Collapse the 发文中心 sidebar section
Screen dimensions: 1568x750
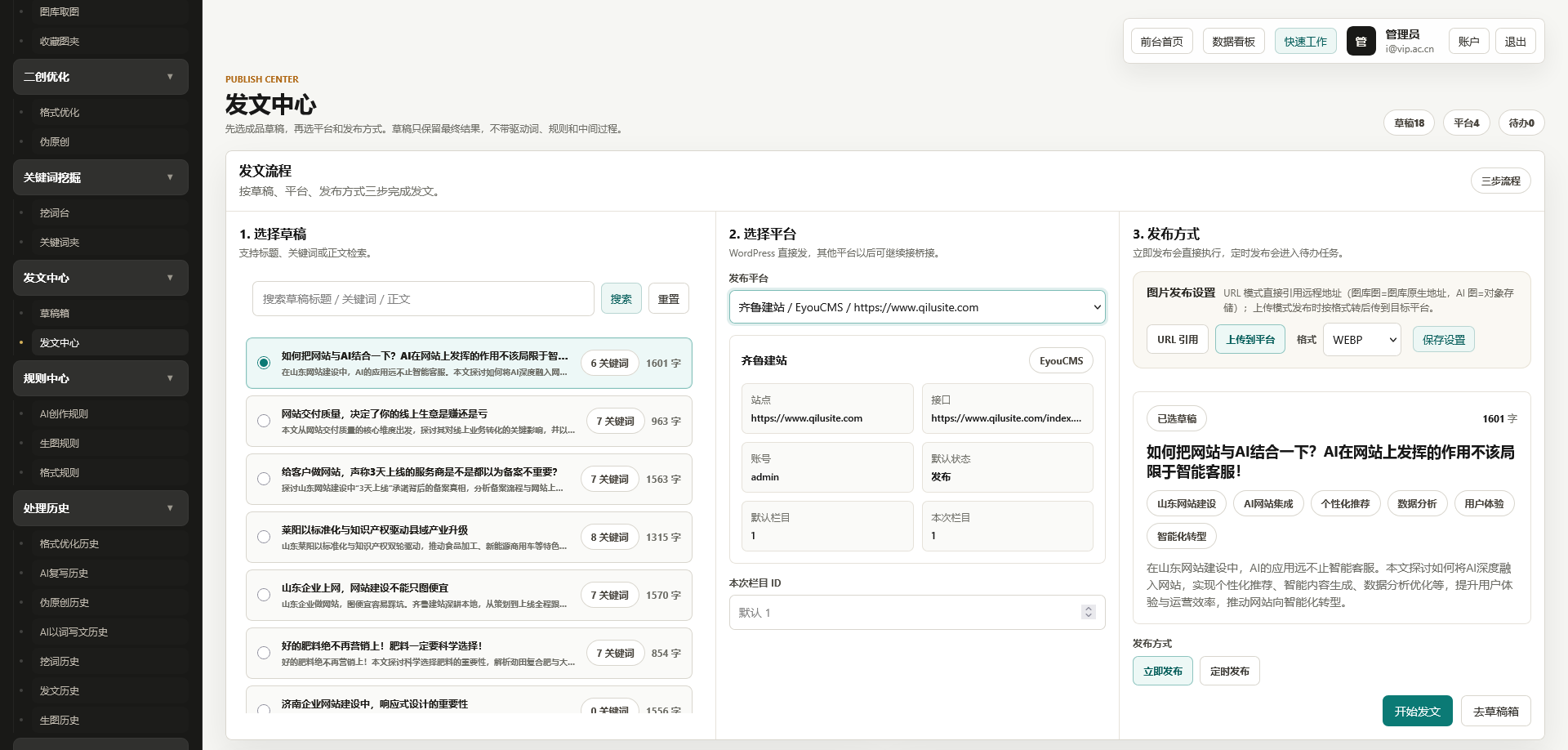pyautogui.click(x=100, y=278)
